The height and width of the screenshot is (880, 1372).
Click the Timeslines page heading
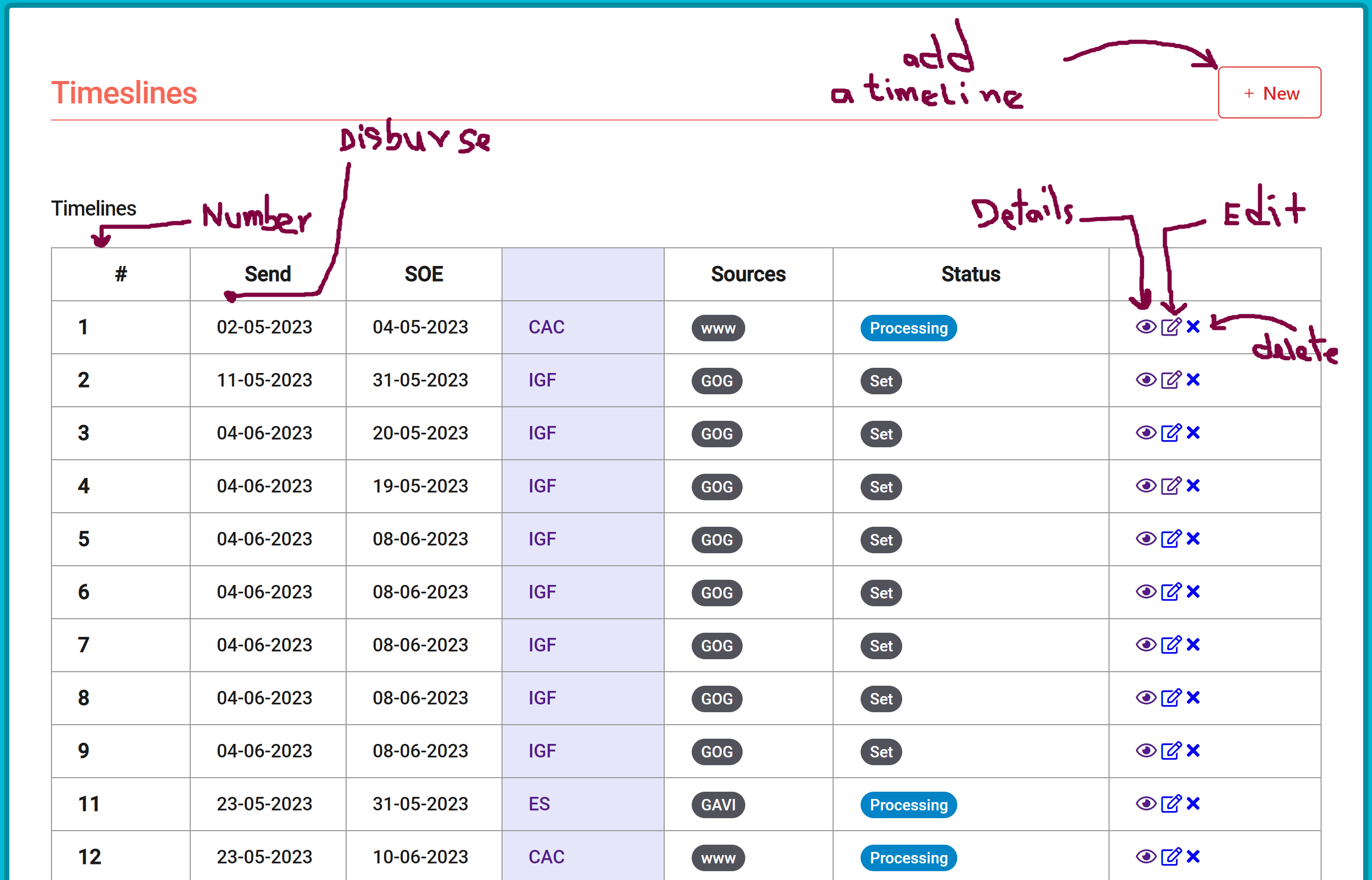[124, 92]
